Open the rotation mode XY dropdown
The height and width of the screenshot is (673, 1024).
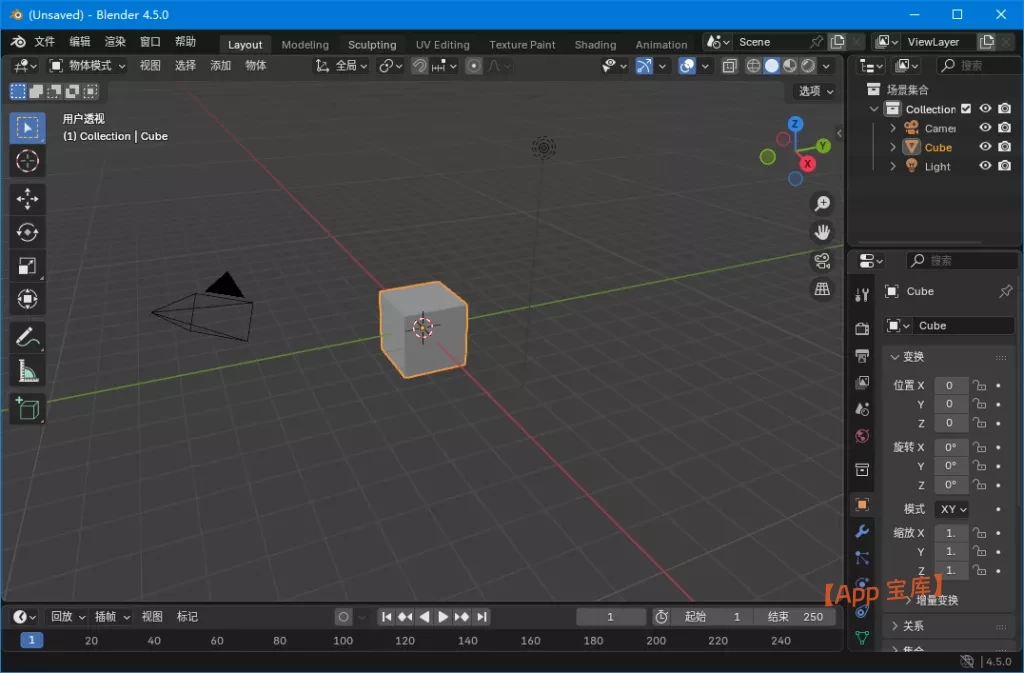pyautogui.click(x=951, y=509)
